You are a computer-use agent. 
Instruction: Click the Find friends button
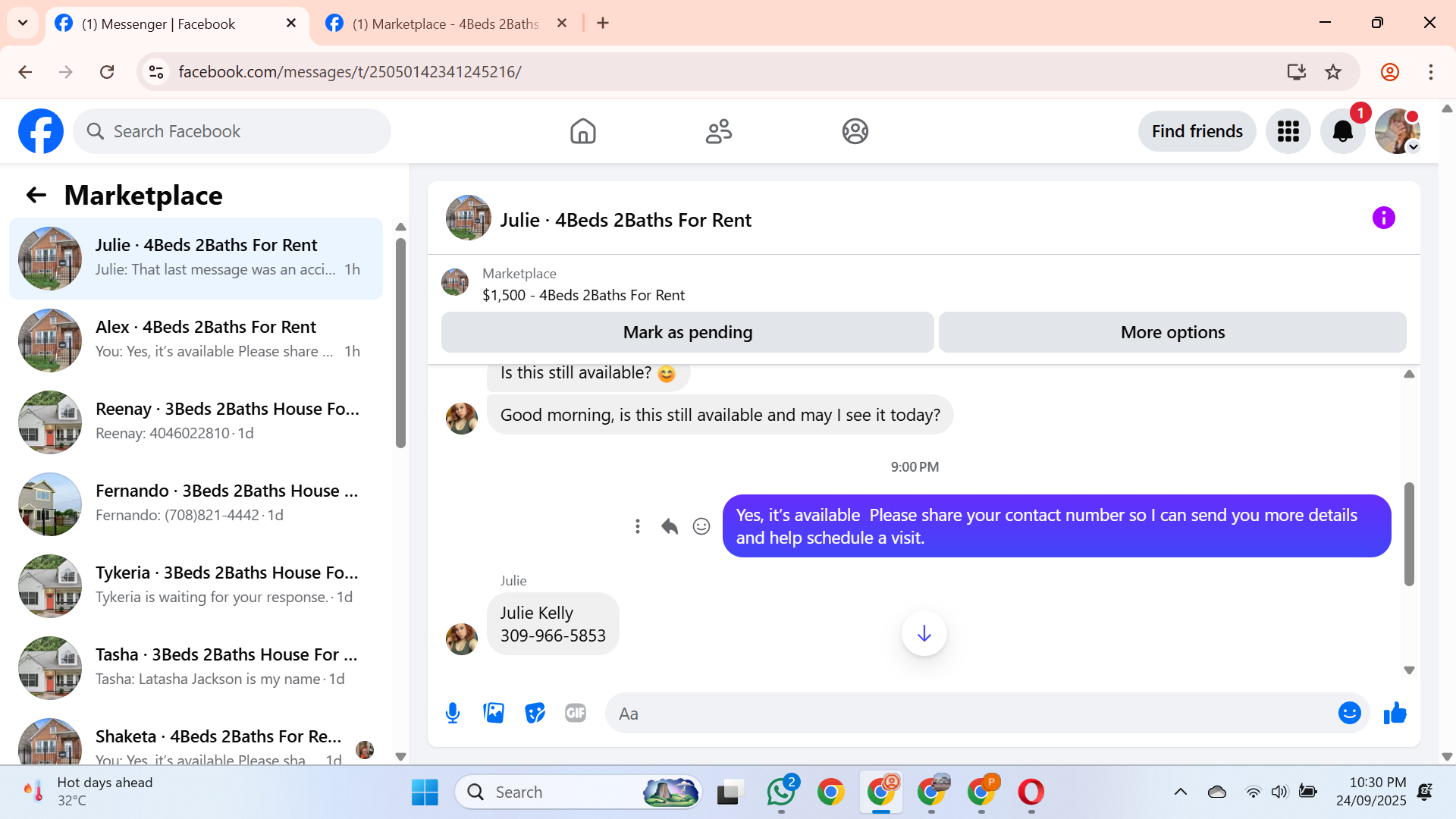[x=1197, y=131]
